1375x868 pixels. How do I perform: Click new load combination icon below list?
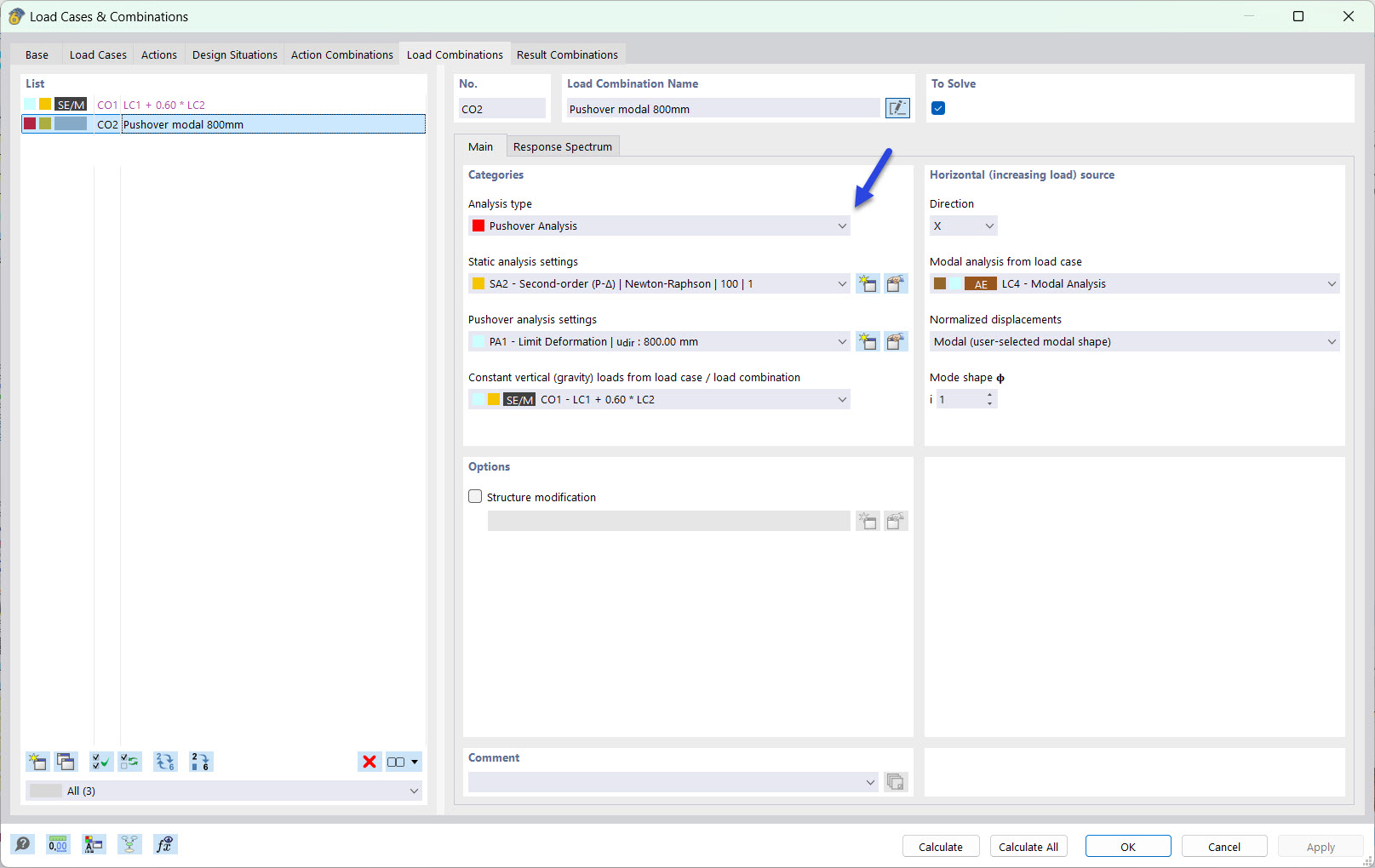[x=37, y=762]
